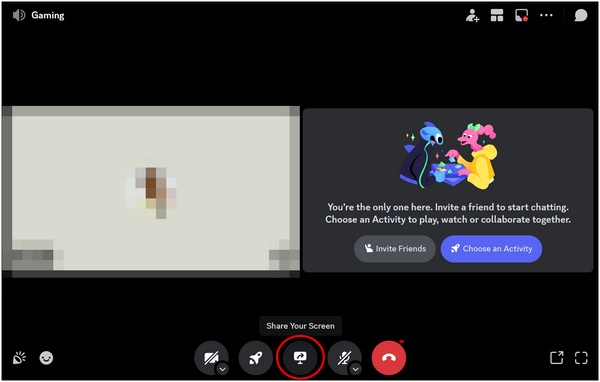
Task: Open the emoji reaction picker
Action: 46,358
